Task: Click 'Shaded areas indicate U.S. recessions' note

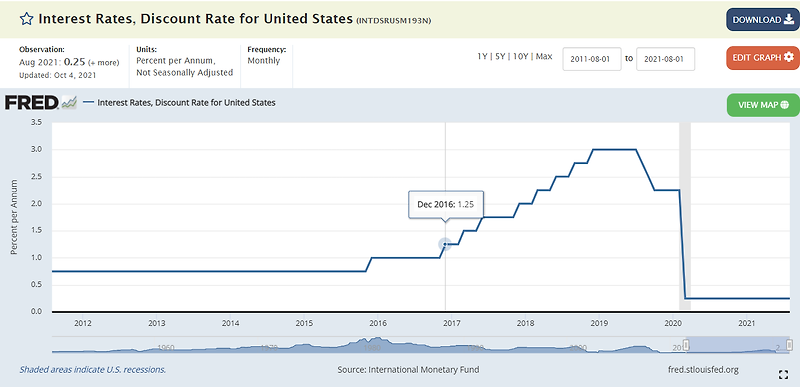Action: click(92, 369)
